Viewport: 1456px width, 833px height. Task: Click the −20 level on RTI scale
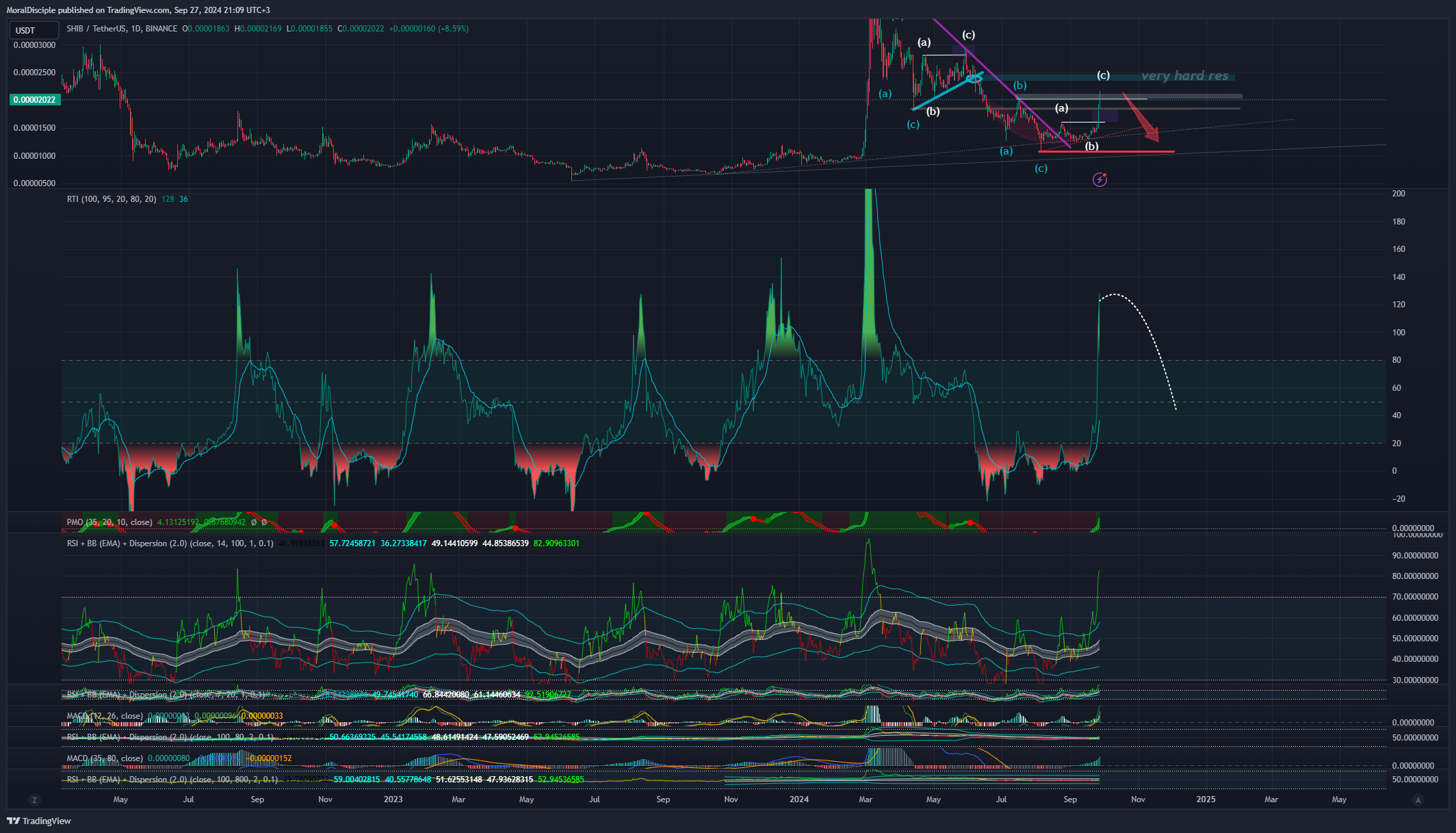pos(1399,499)
